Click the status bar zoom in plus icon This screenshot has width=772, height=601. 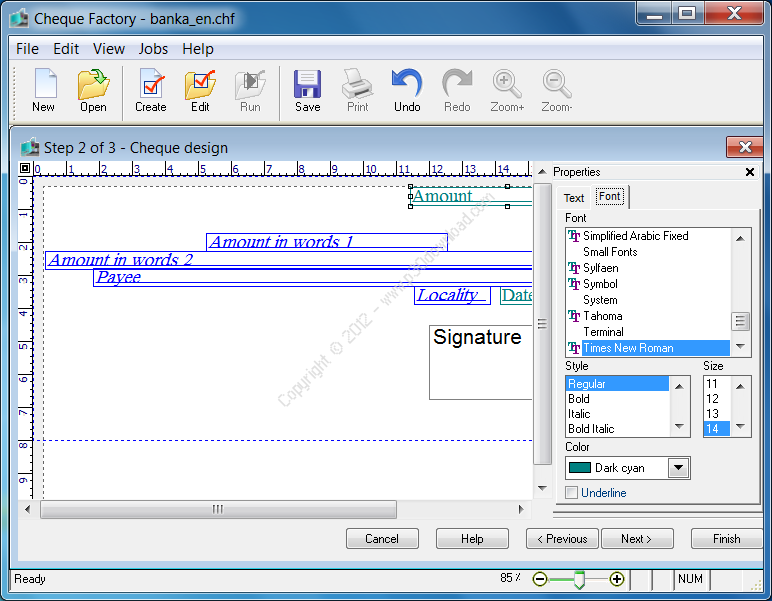(617, 579)
